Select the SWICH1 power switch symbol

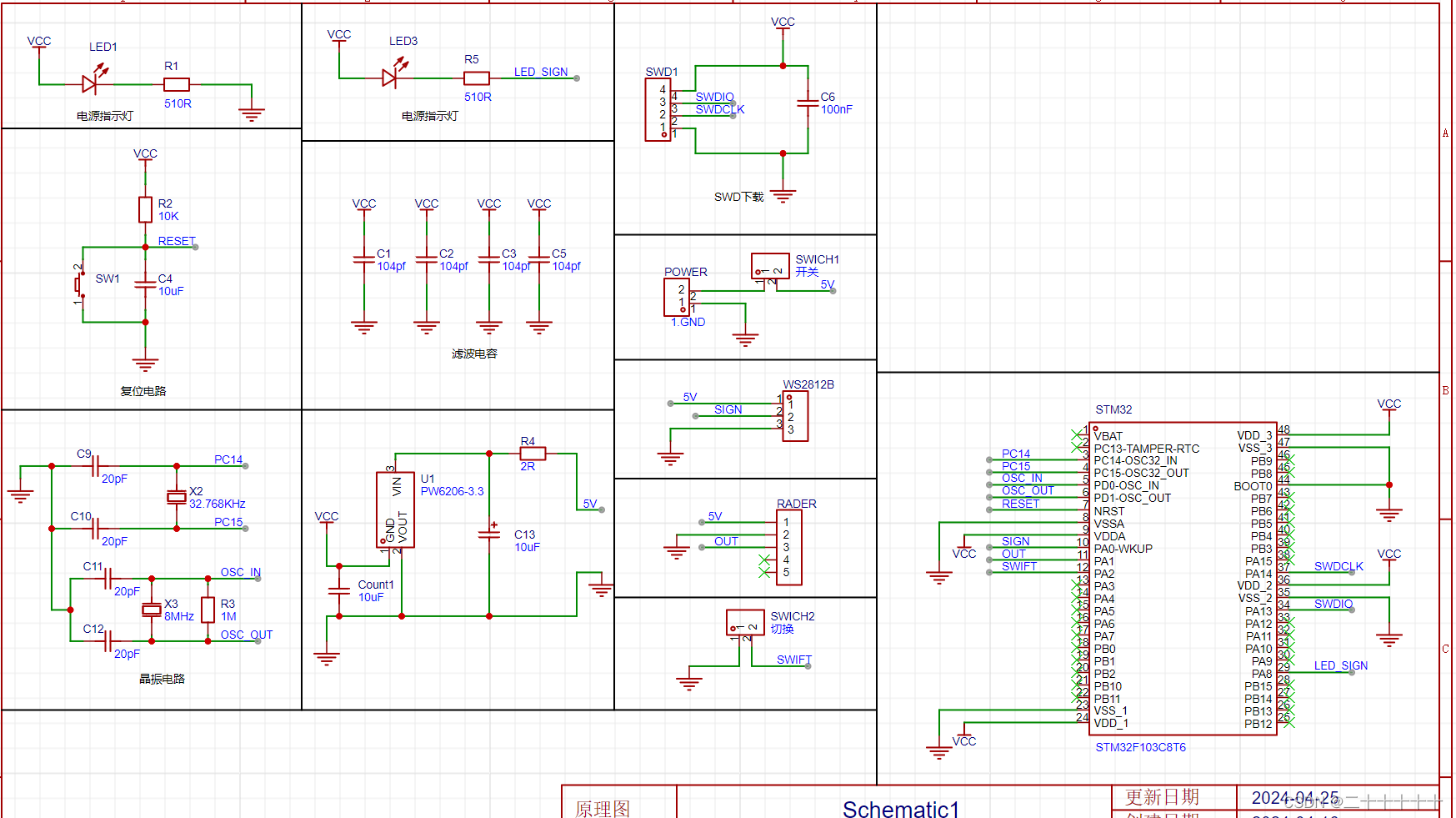click(x=770, y=266)
